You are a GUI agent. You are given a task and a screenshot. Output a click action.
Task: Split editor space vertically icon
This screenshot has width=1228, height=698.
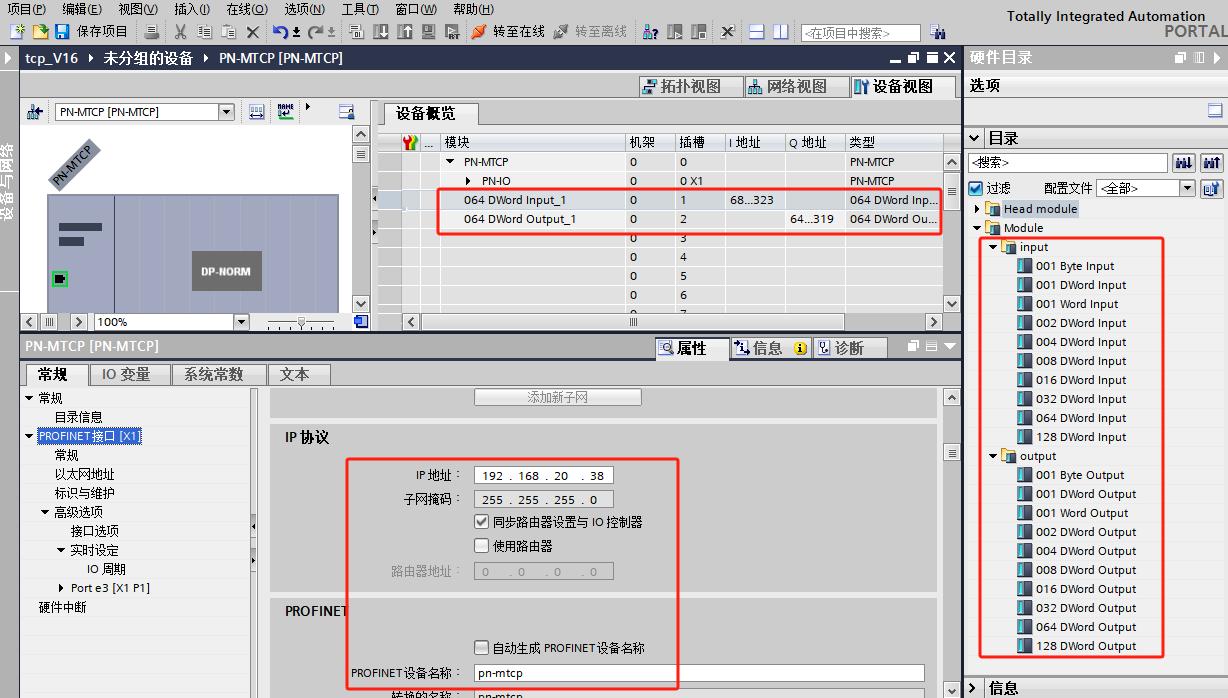click(x=781, y=32)
